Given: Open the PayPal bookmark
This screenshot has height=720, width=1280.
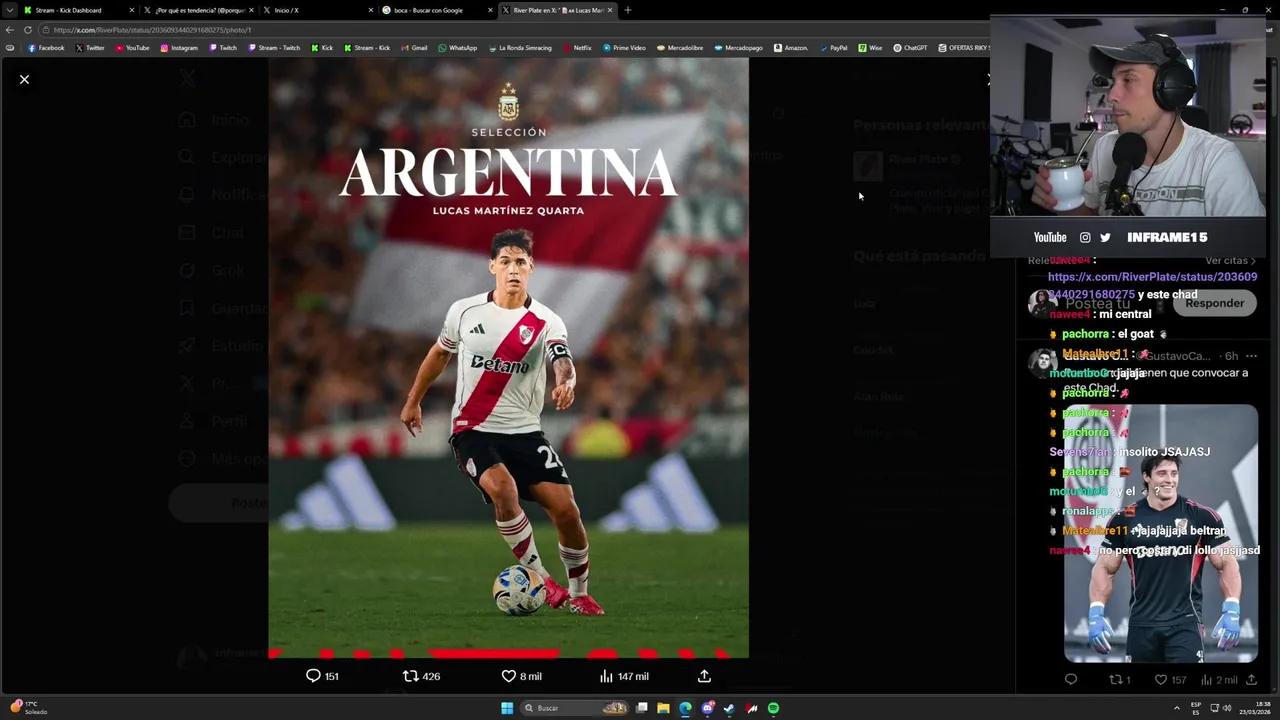Looking at the screenshot, I should (x=833, y=48).
